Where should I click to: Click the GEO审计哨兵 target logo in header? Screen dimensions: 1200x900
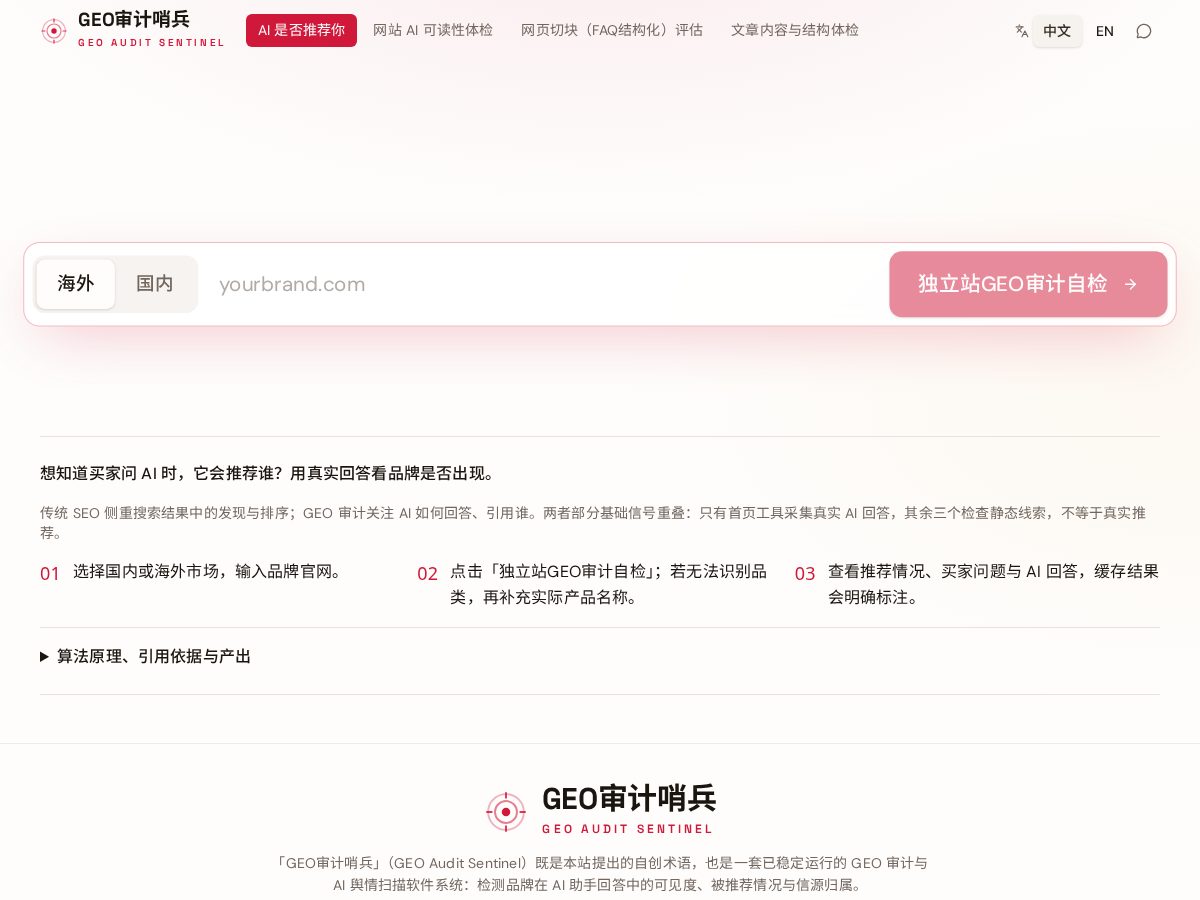[x=54, y=31]
